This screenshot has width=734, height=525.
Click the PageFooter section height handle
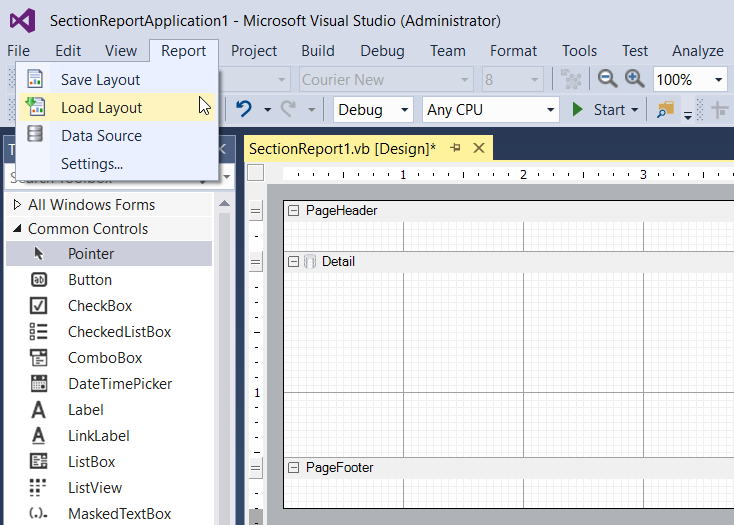[x=256, y=467]
